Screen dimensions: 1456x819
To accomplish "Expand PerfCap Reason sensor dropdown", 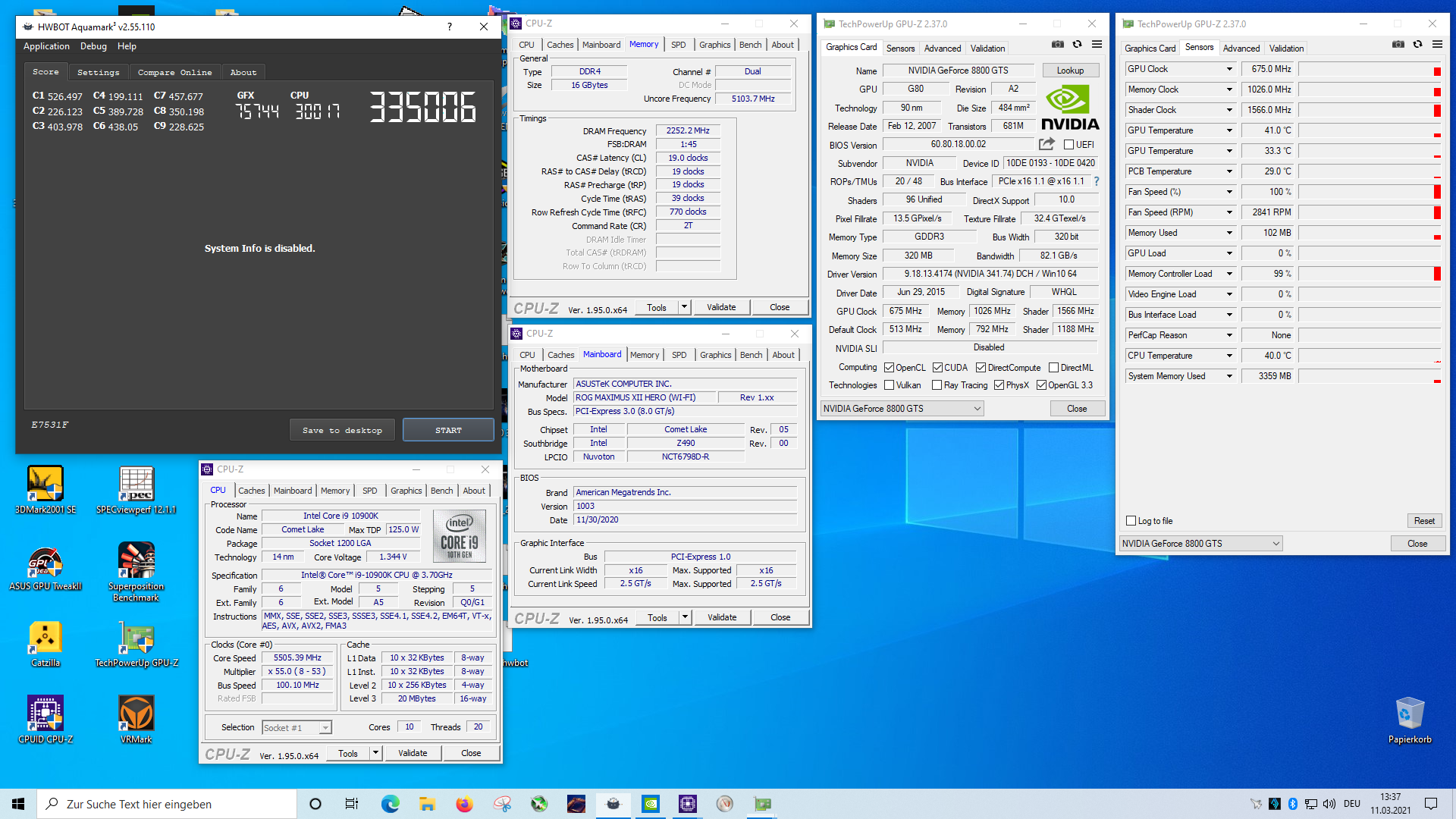I will click(1229, 335).
